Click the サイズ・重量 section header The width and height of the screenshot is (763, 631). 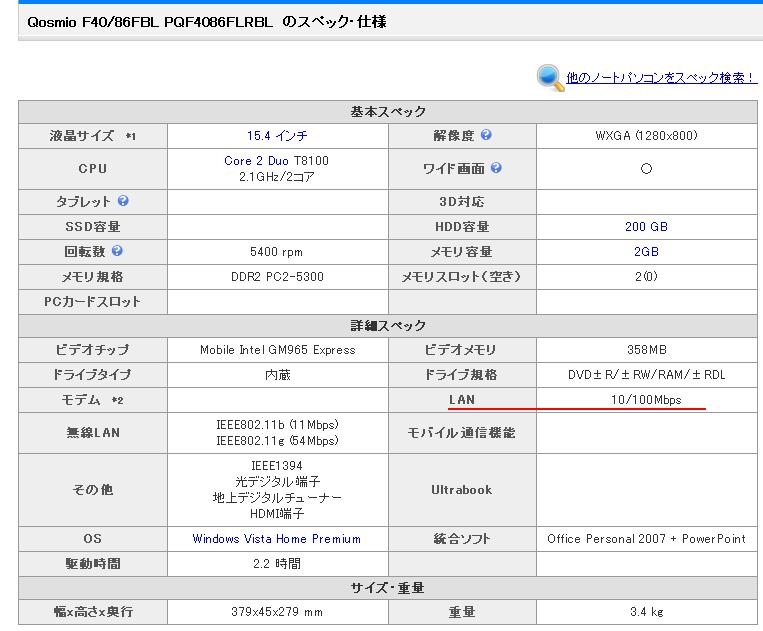(x=387, y=588)
